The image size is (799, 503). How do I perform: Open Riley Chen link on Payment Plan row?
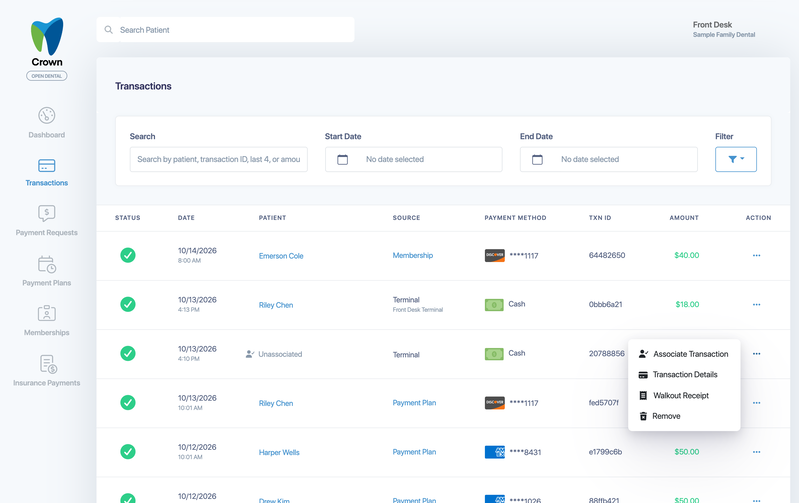[276, 403]
